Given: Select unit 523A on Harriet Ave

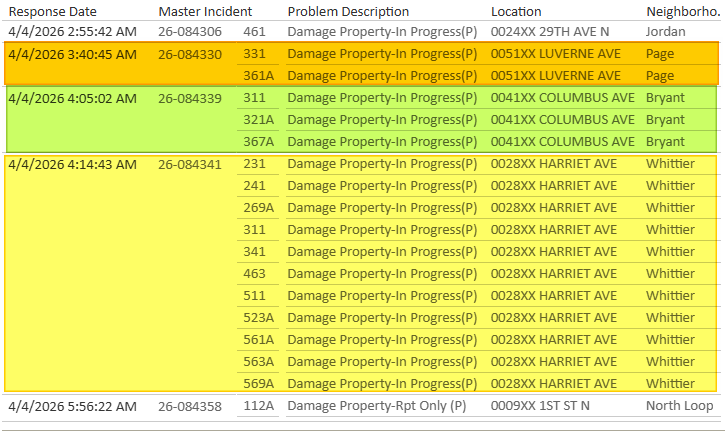Looking at the screenshot, I should click(258, 317).
